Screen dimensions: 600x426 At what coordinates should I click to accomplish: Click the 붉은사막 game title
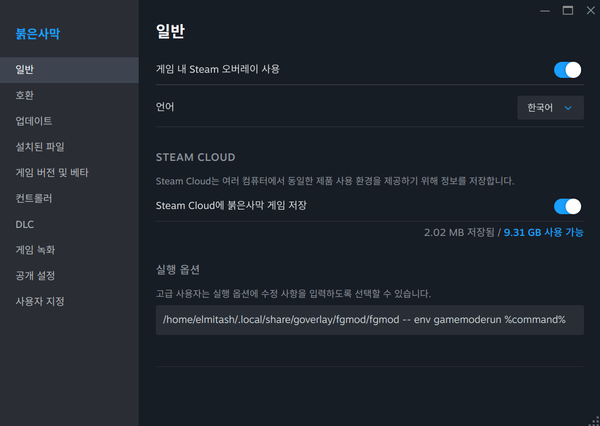38,34
